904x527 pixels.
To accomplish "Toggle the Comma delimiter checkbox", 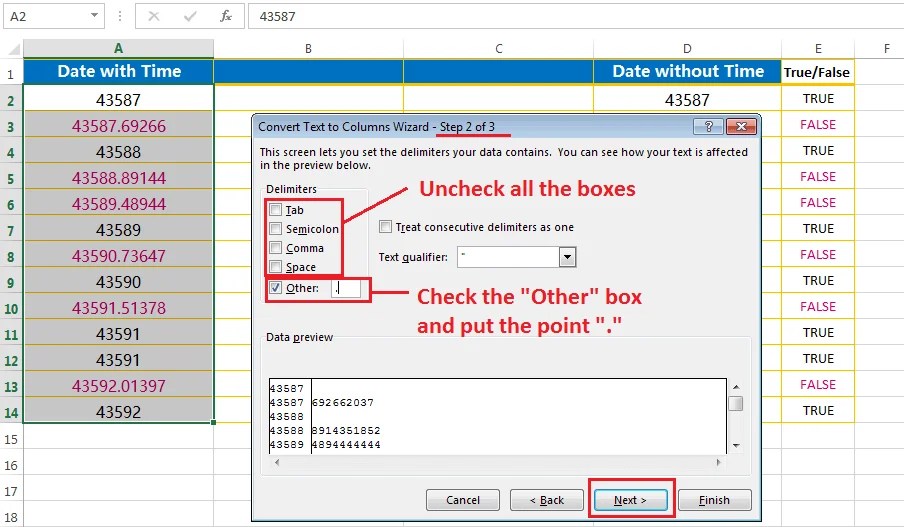I will coord(276,247).
